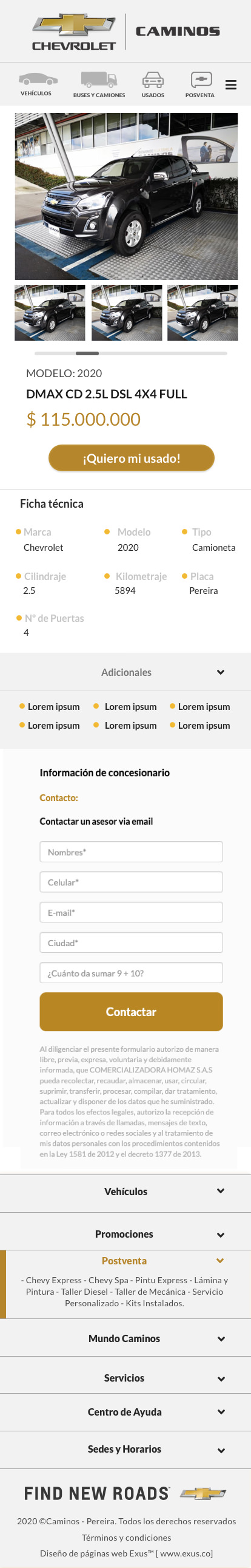Click the ¡Quiero mi usado! button
Viewport: 251px width, 1568px height.
point(132,458)
